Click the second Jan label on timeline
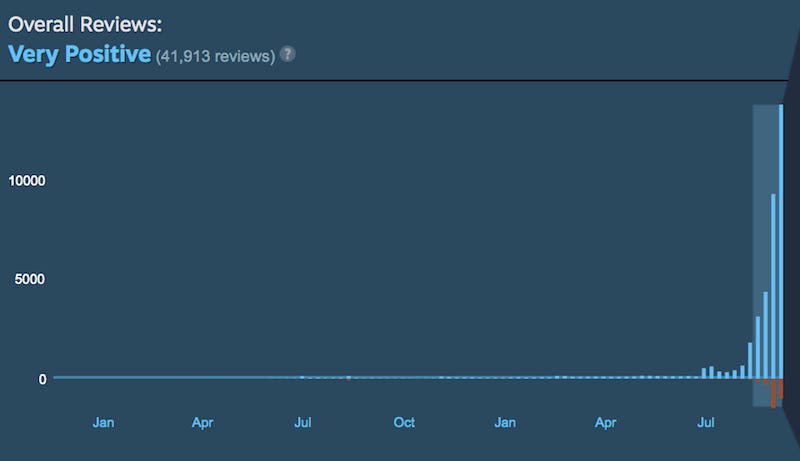The width and height of the screenshot is (800, 461). [x=505, y=423]
